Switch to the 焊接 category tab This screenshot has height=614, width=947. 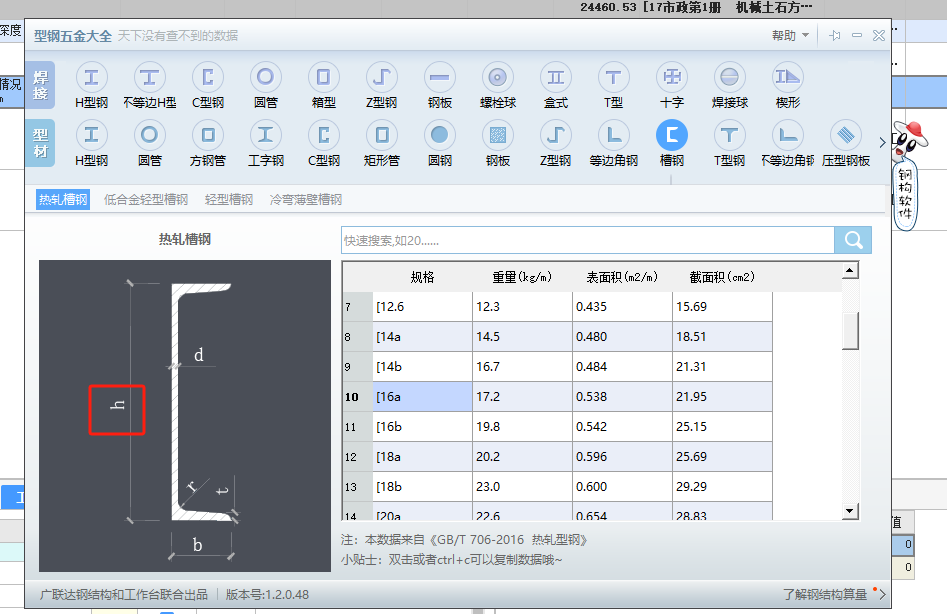(40, 85)
